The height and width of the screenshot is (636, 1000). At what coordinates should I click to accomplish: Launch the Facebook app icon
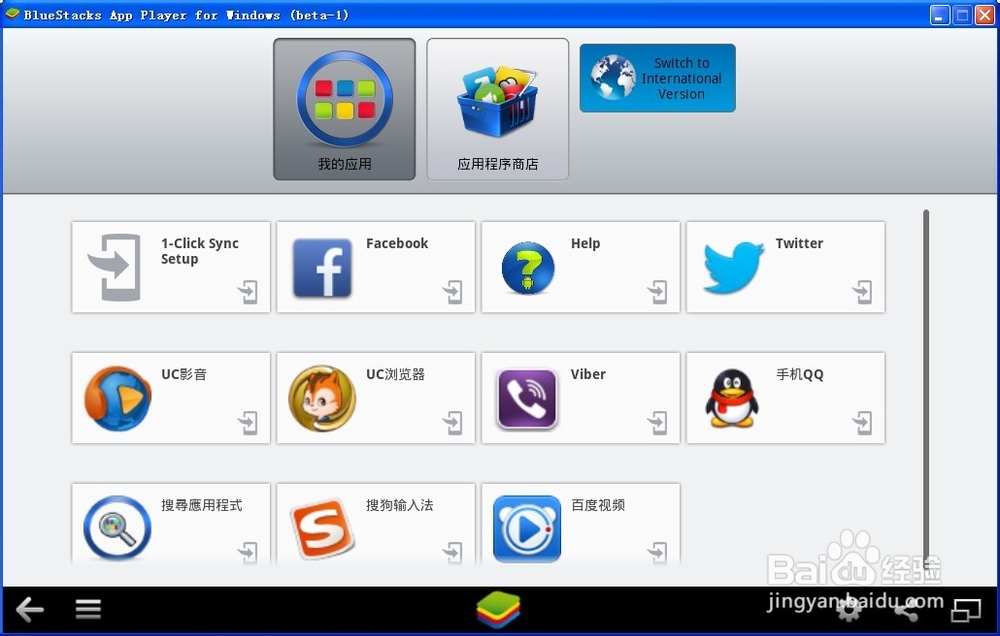click(322, 268)
